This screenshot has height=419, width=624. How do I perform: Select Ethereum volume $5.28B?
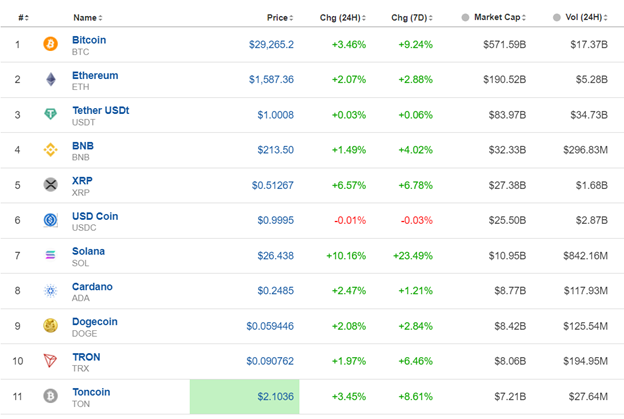pos(592,79)
